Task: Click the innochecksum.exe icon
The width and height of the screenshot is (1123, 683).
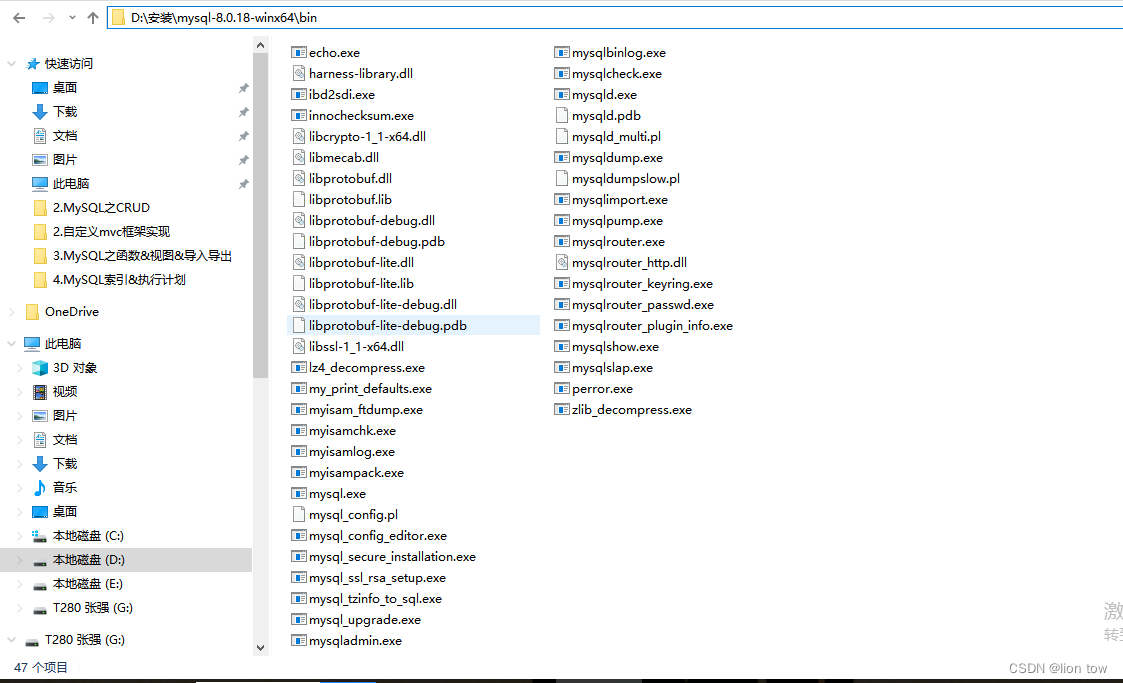Action: (299, 115)
